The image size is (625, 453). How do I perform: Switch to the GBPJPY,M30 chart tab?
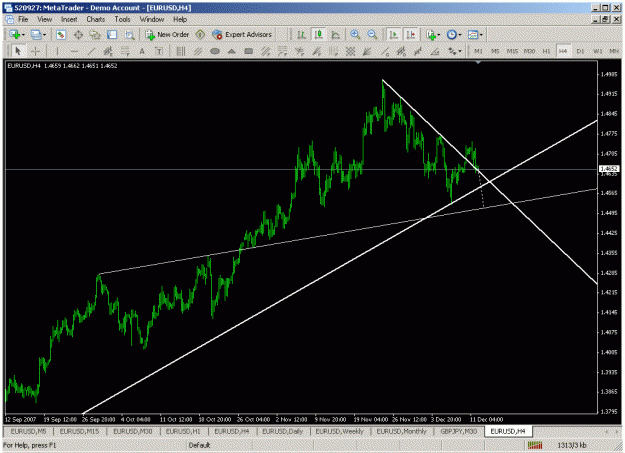click(458, 431)
